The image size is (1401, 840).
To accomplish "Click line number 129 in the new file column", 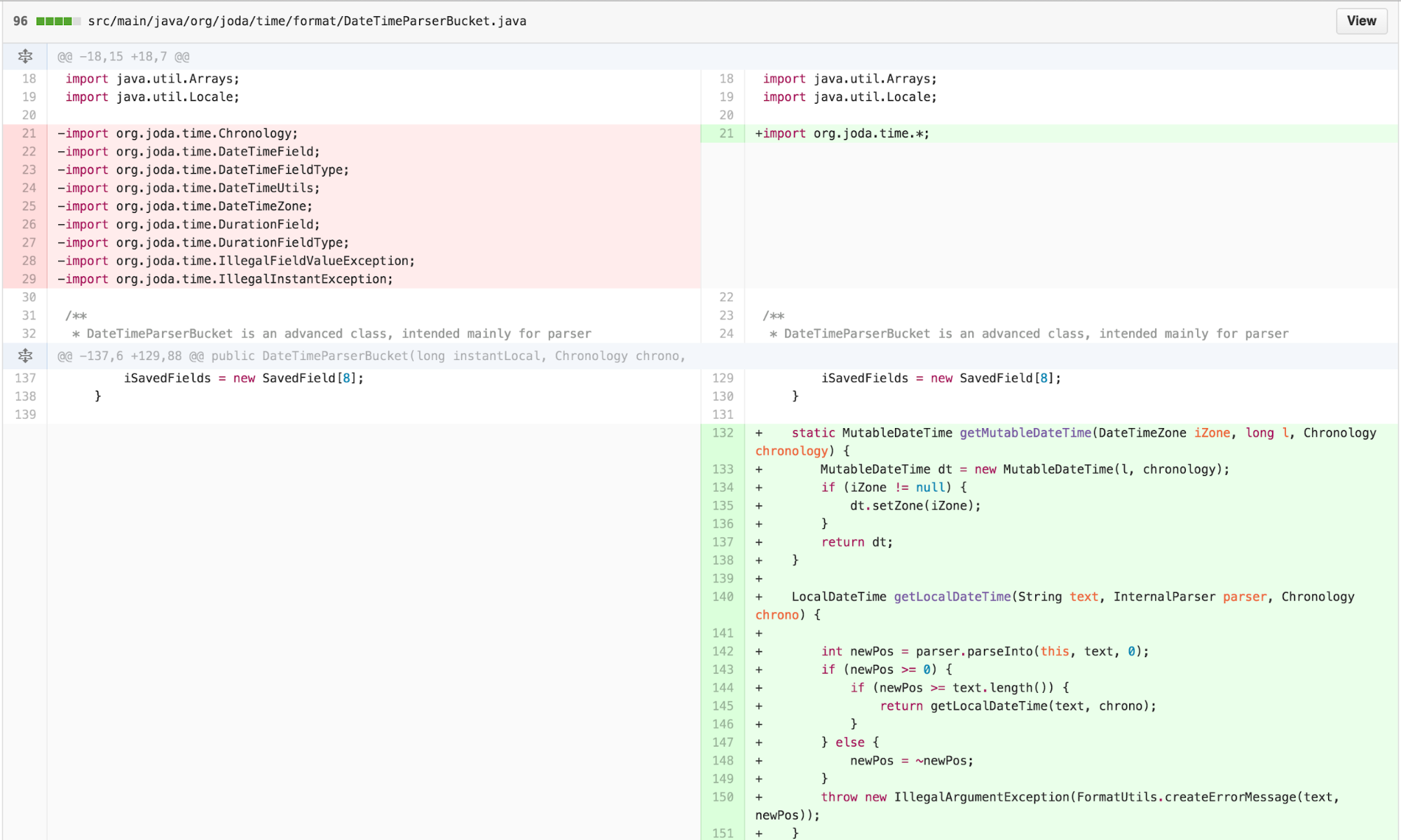I will pyautogui.click(x=723, y=378).
